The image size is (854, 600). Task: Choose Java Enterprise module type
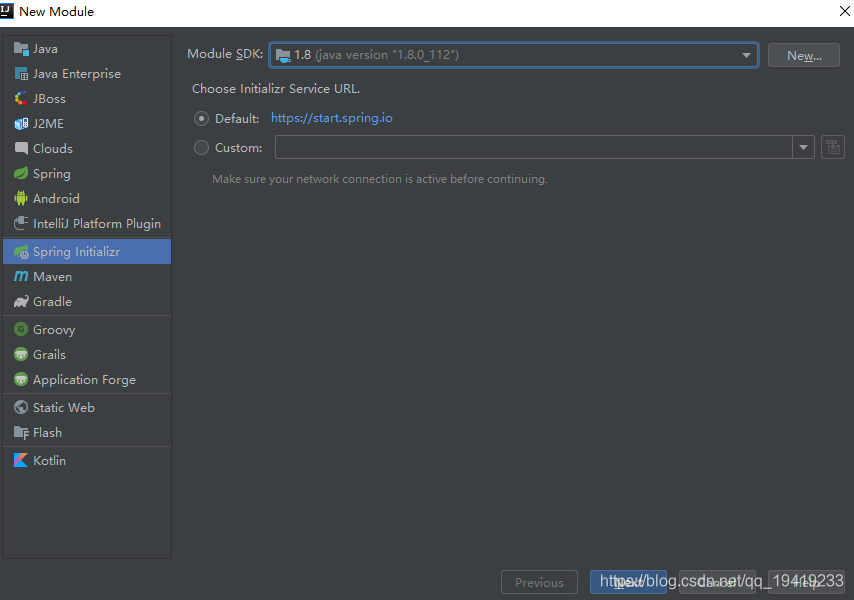point(87,74)
